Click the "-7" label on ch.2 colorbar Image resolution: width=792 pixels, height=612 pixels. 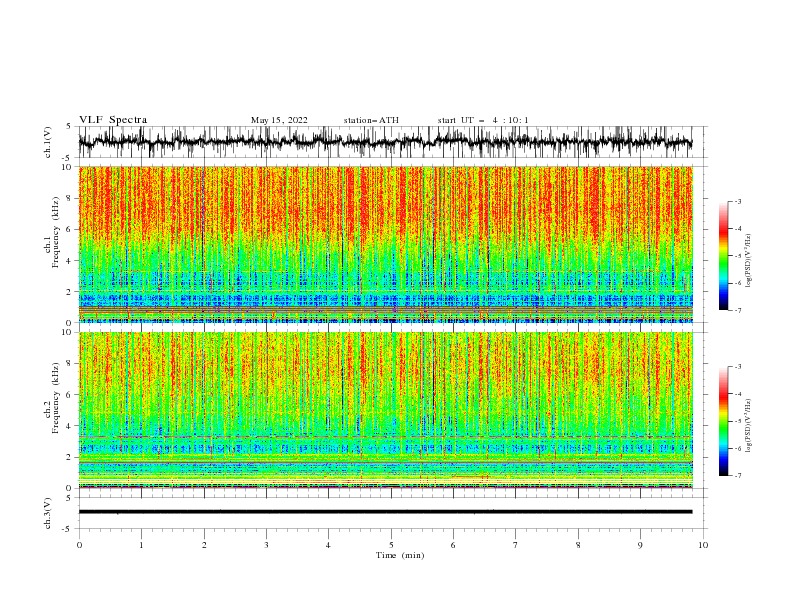coord(738,475)
